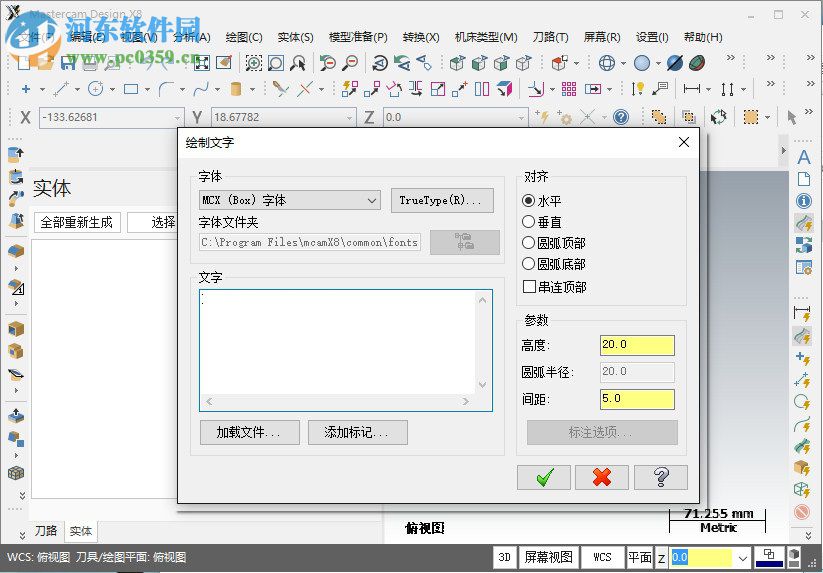Expand the wireframe globe dropdown arrow

[x=623, y=63]
